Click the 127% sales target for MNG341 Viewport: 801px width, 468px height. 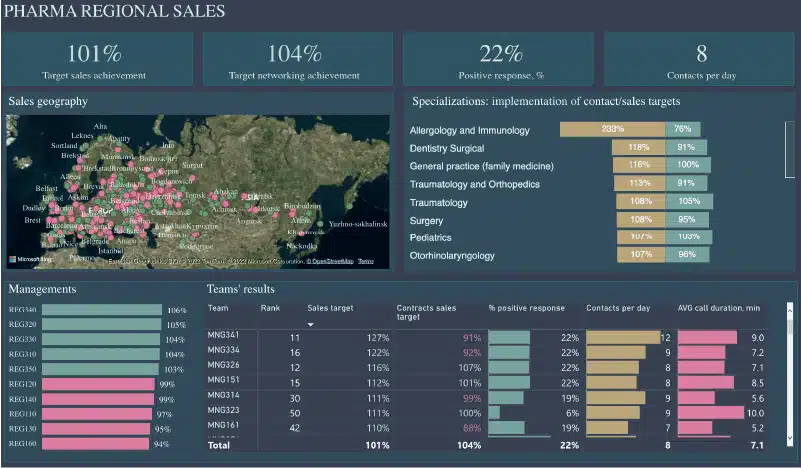(378, 338)
